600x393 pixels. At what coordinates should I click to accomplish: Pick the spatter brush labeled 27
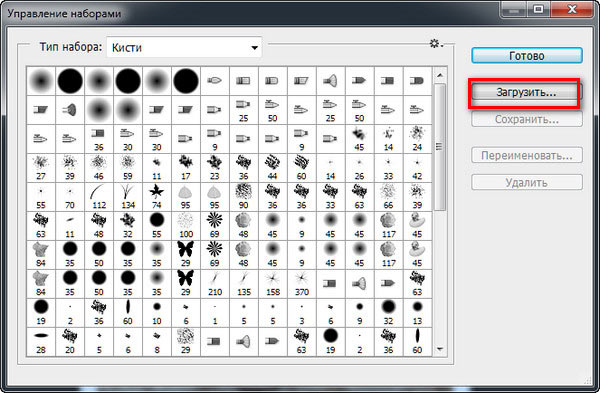click(x=41, y=168)
